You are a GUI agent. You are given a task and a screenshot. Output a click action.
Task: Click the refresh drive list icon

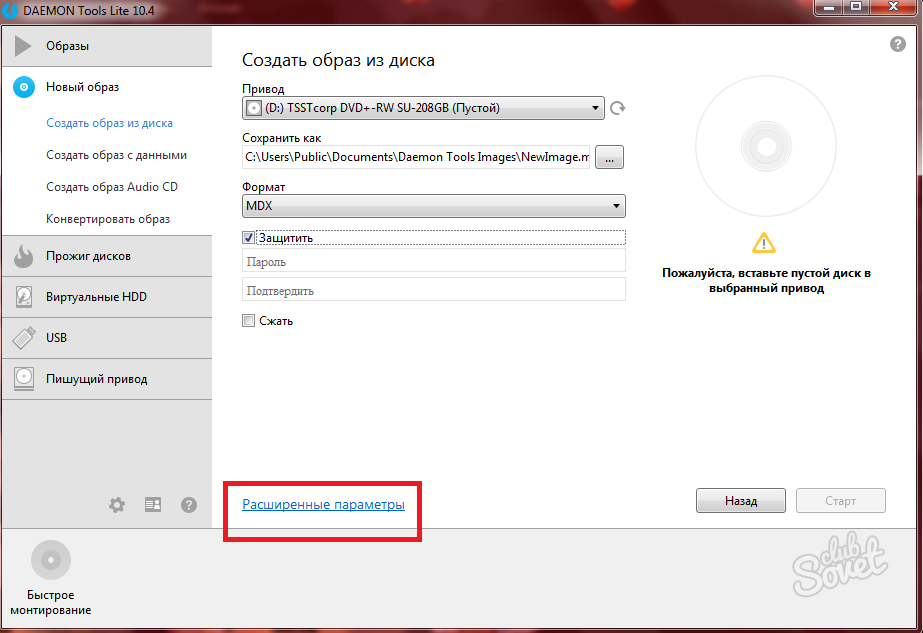[618, 108]
